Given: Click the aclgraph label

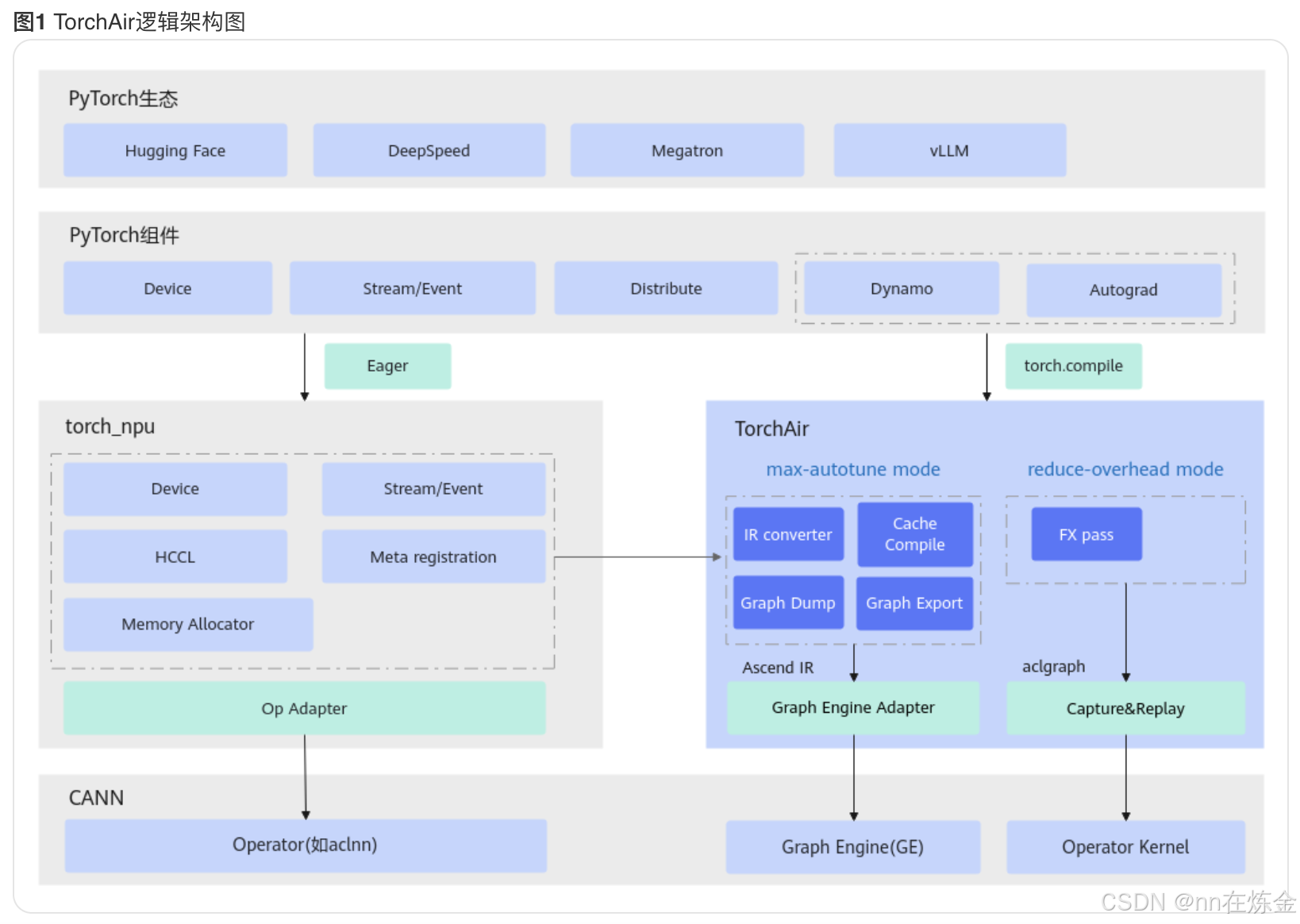Looking at the screenshot, I should click(x=1053, y=667).
